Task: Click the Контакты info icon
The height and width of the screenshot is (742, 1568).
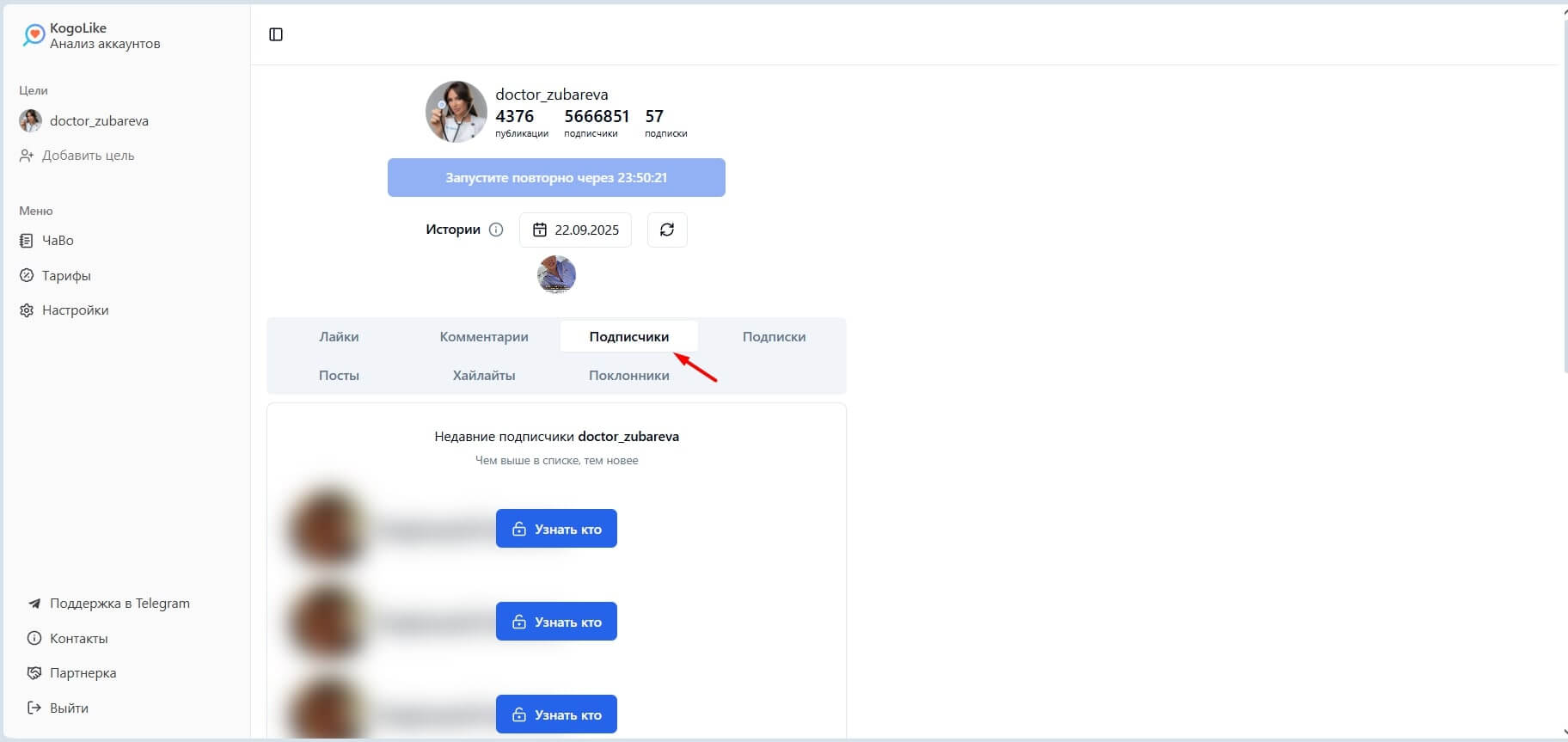Action: (34, 639)
